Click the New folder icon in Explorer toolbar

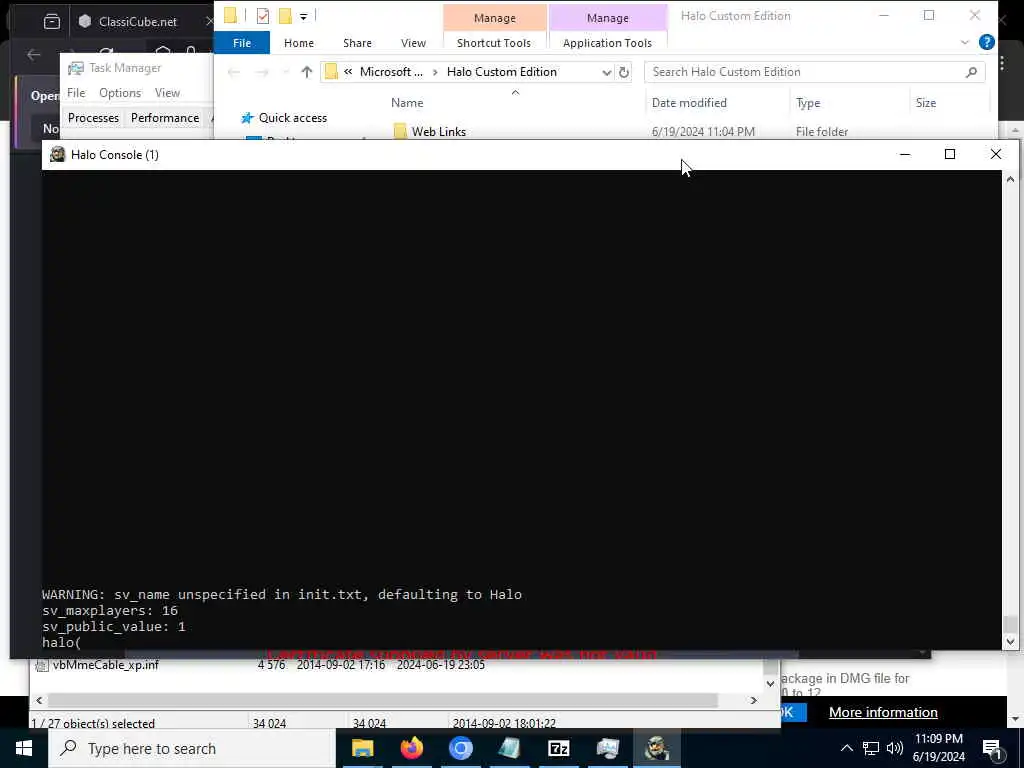tap(285, 16)
